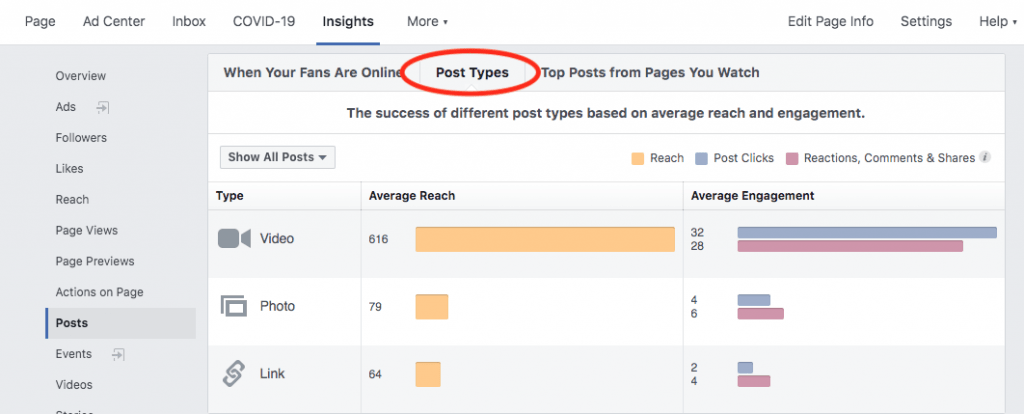Select Followers in the sidebar
The height and width of the screenshot is (414, 1024).
[x=81, y=138]
